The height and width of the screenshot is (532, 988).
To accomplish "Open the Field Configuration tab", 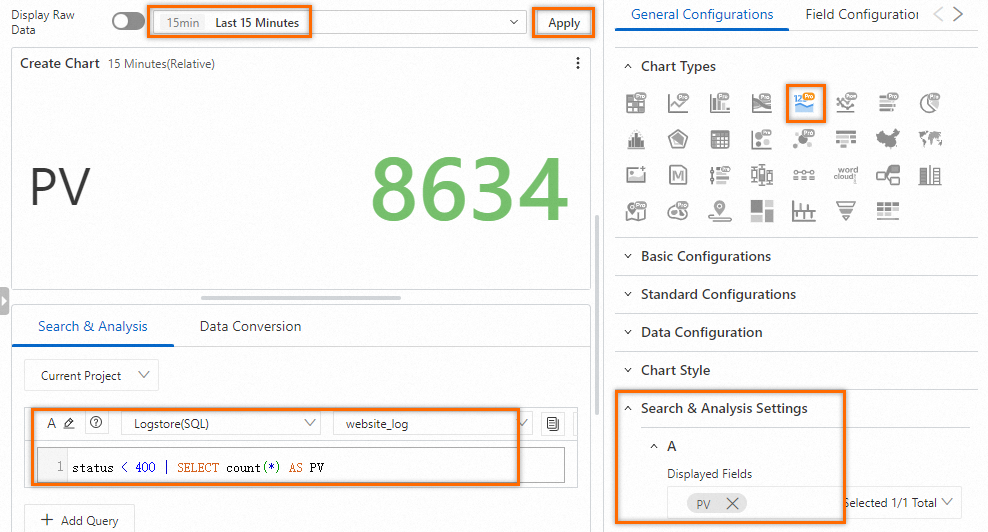I will 861,14.
